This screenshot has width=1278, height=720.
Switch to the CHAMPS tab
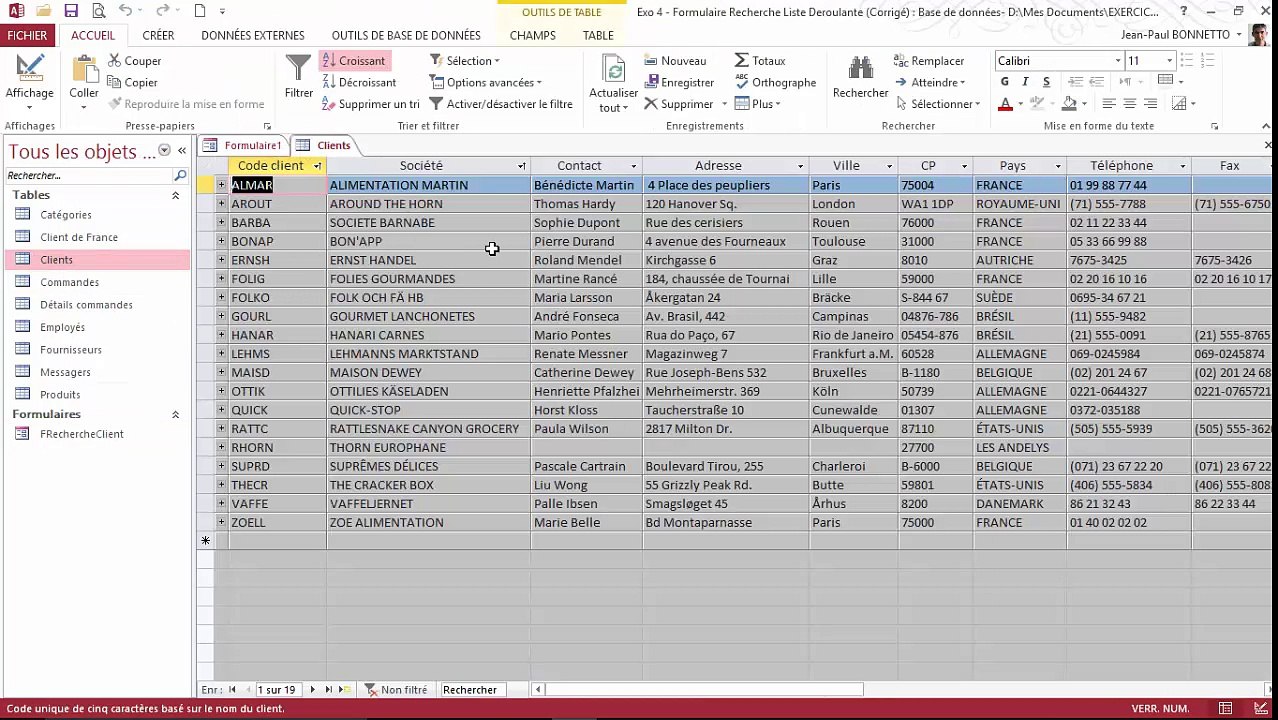(x=533, y=35)
